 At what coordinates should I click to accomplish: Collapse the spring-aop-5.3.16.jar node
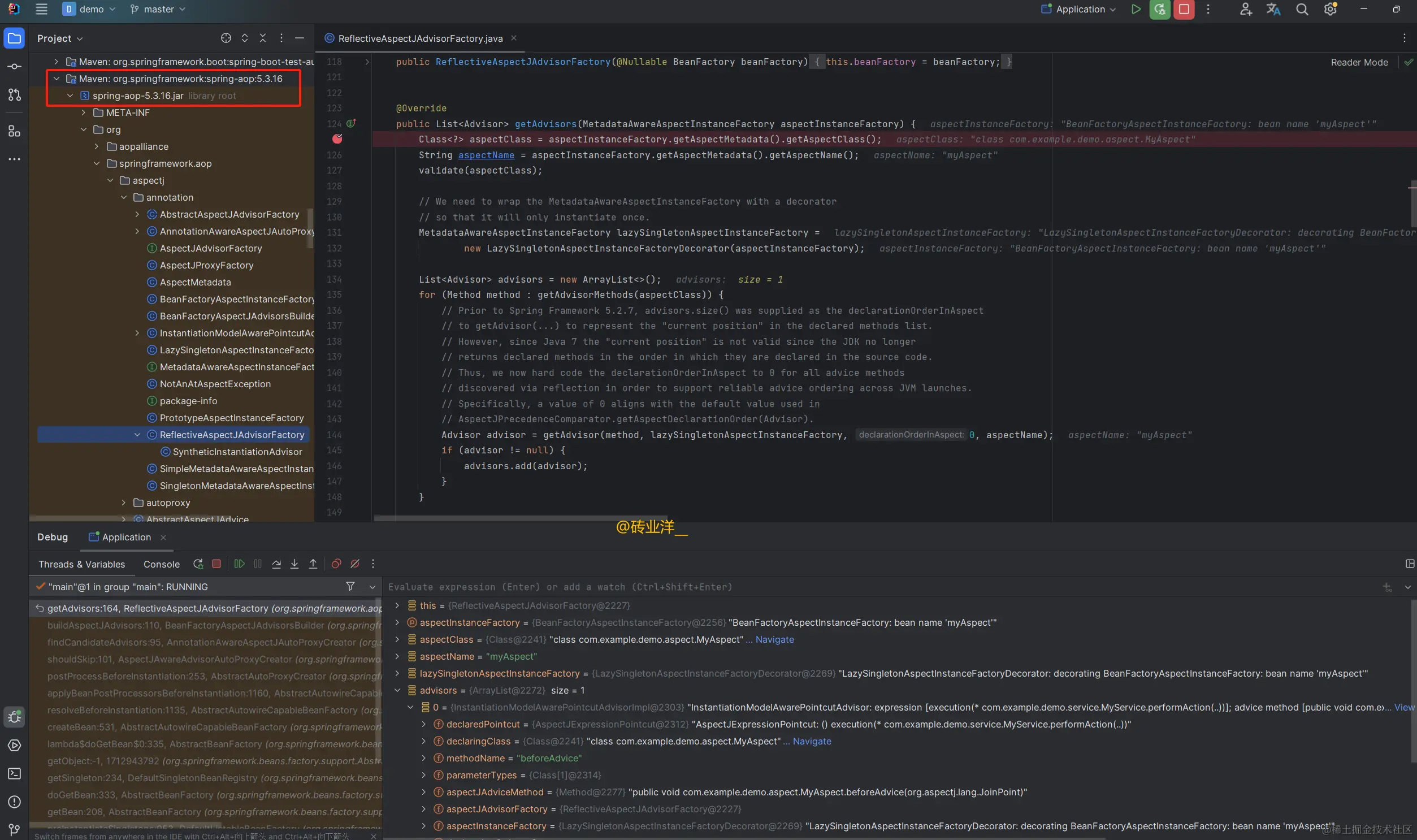tap(70, 96)
